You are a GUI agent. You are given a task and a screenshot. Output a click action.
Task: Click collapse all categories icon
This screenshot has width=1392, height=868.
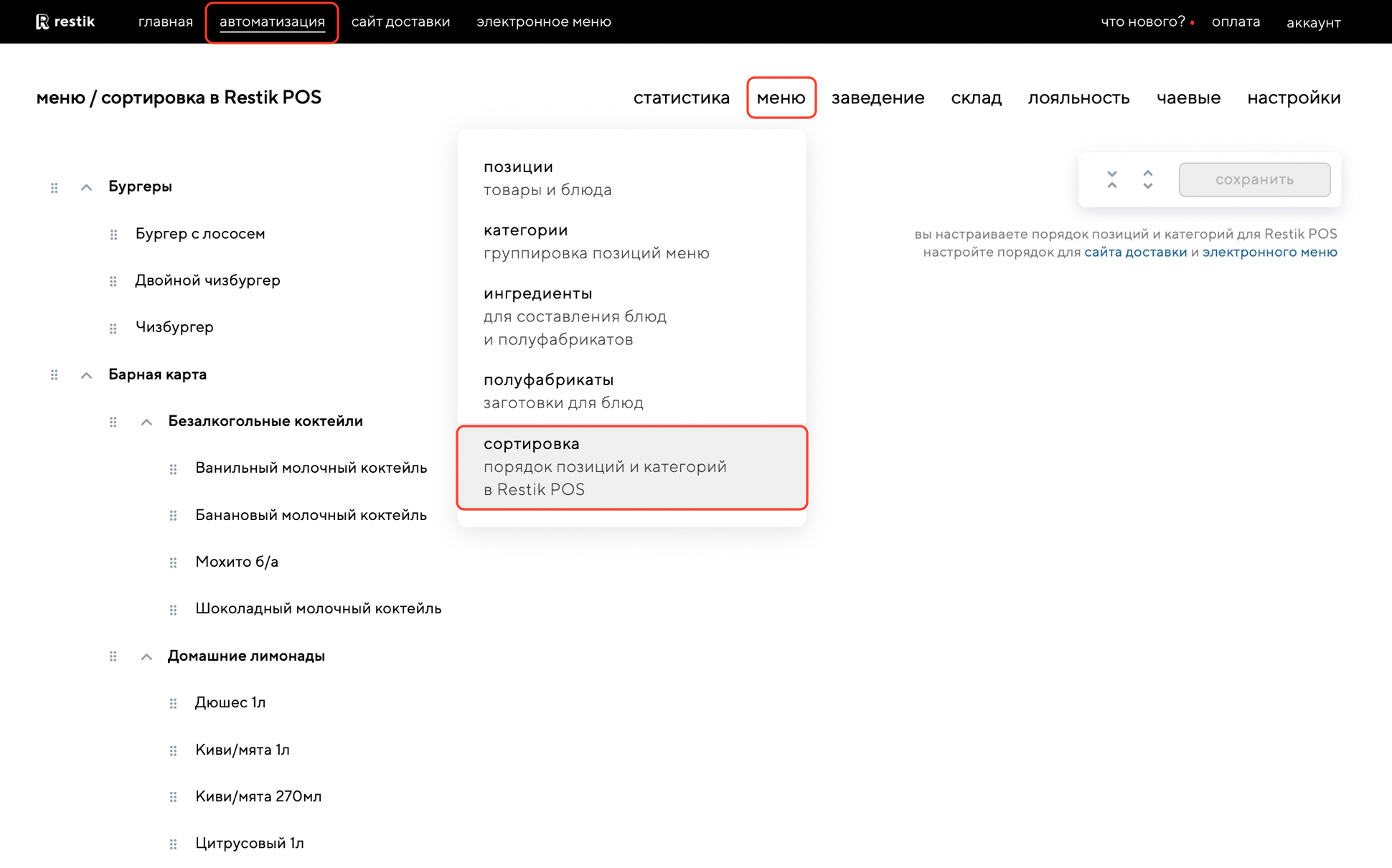click(1111, 179)
